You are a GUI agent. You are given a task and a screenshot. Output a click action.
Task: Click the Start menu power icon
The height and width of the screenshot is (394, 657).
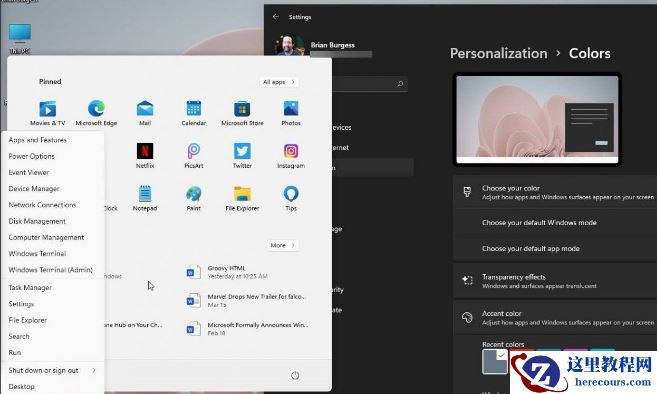[295, 375]
